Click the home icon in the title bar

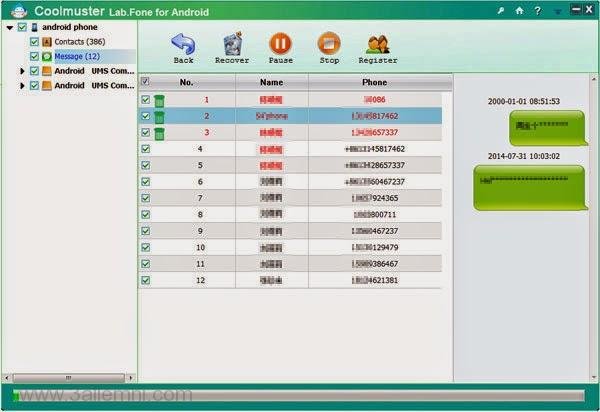click(x=519, y=10)
